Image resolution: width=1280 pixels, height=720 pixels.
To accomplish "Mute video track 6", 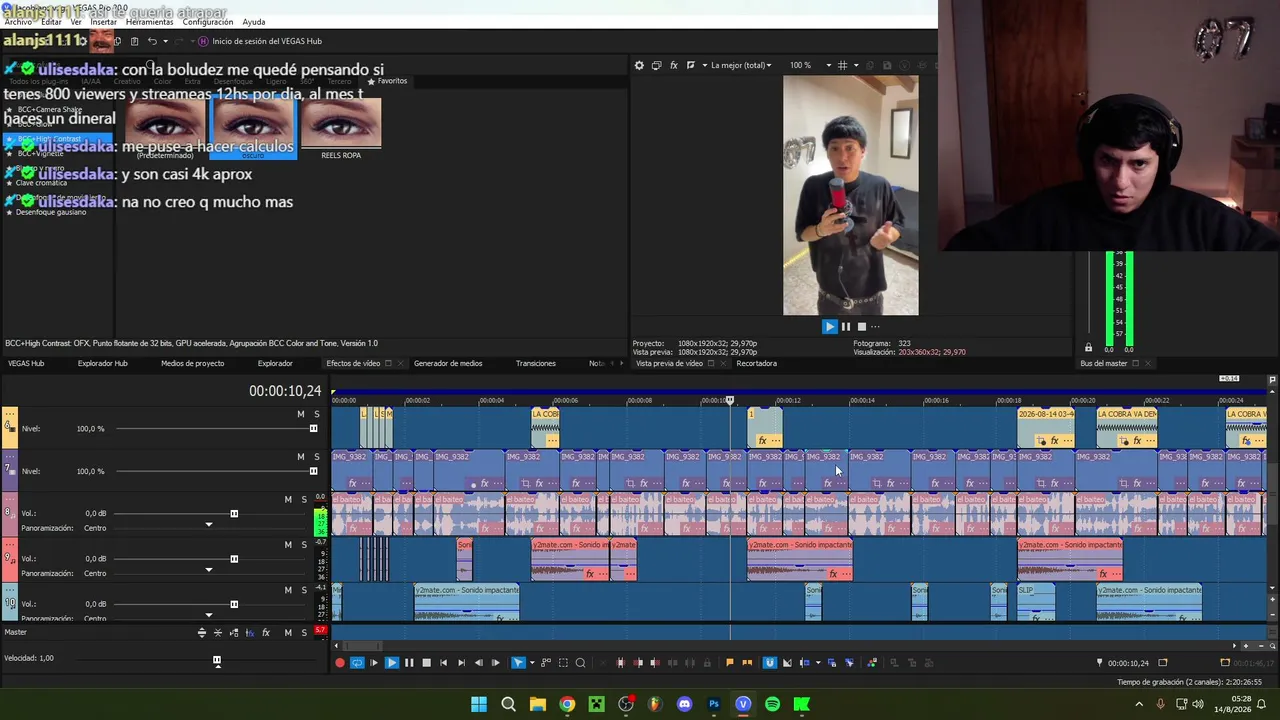I will 300,414.
